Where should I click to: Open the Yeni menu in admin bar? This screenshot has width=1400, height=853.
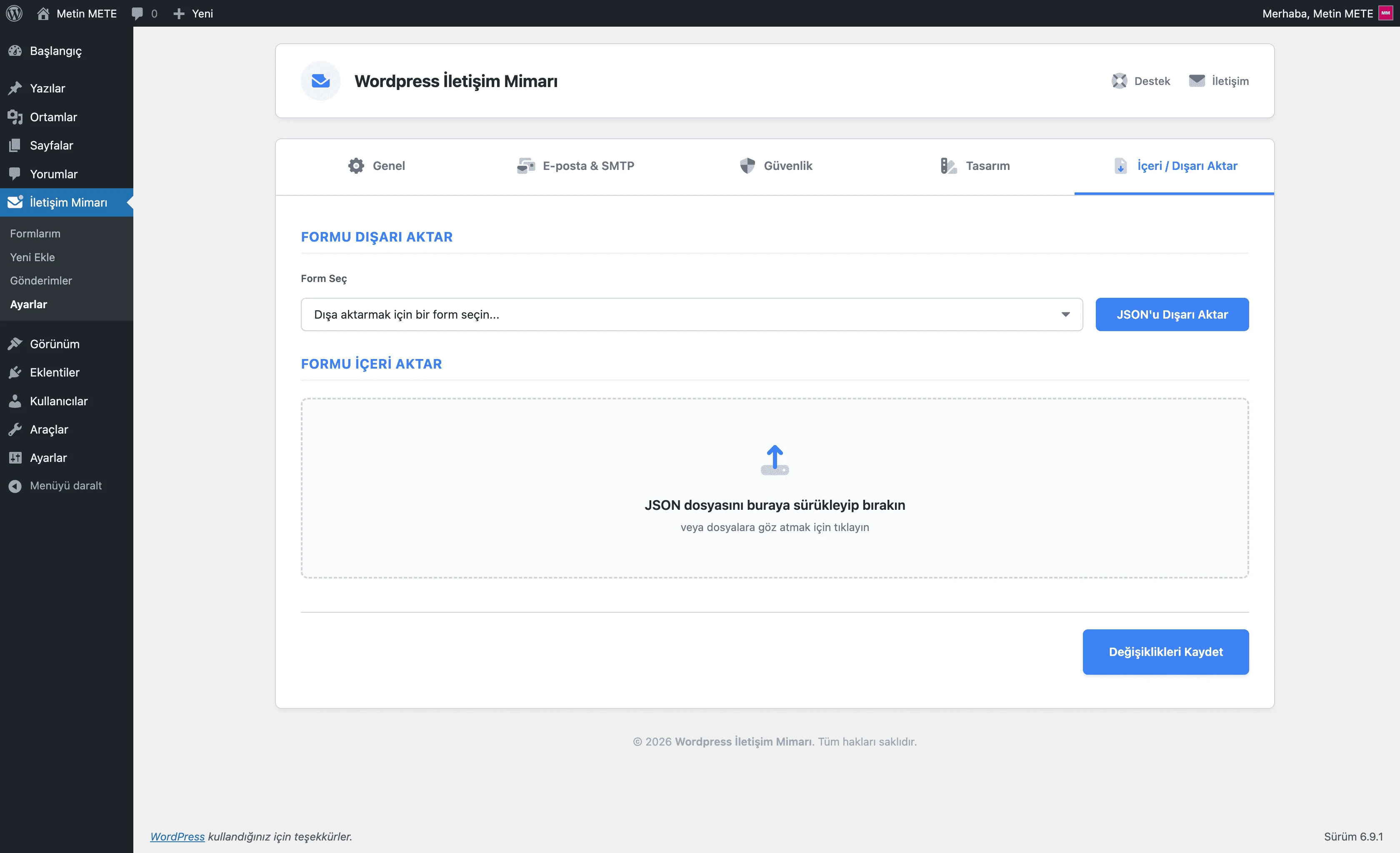(193, 13)
